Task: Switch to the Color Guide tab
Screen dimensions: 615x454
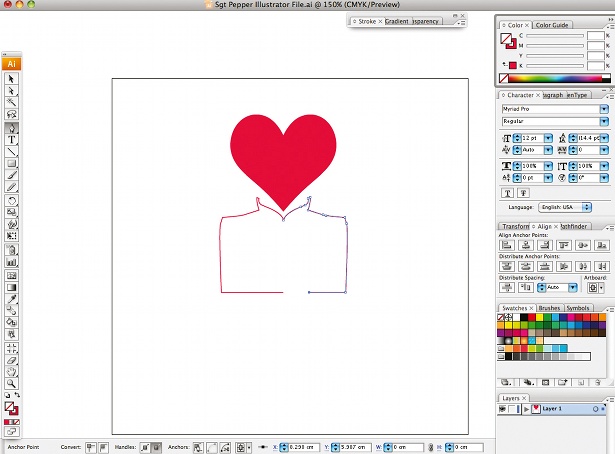Action: [x=552, y=25]
